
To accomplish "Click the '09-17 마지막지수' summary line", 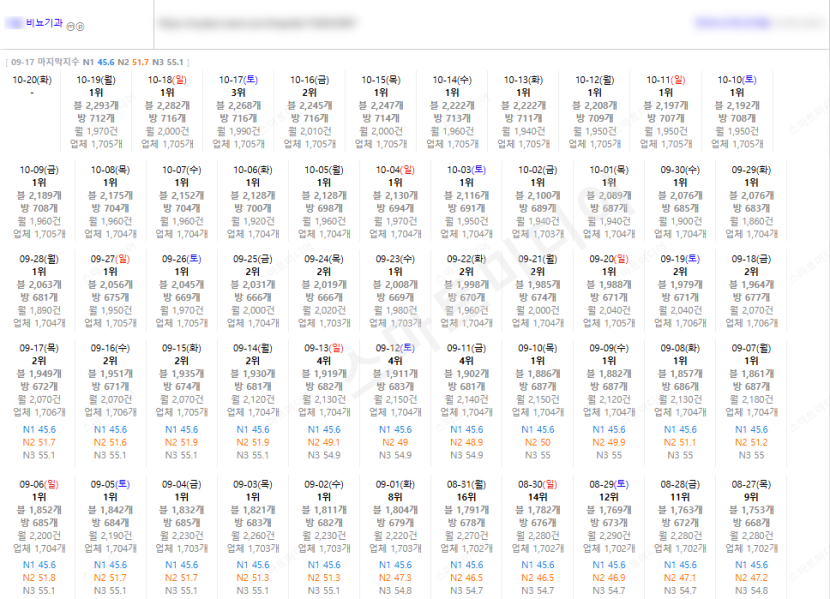I will point(97,62).
